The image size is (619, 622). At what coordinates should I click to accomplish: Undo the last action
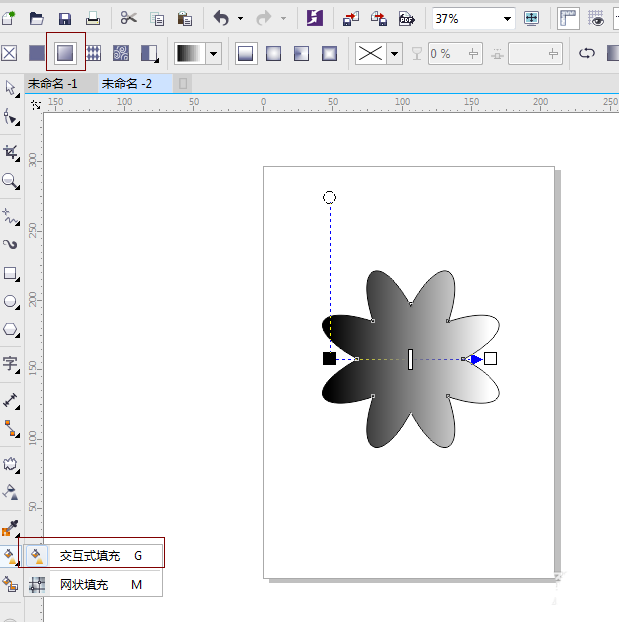coord(221,18)
